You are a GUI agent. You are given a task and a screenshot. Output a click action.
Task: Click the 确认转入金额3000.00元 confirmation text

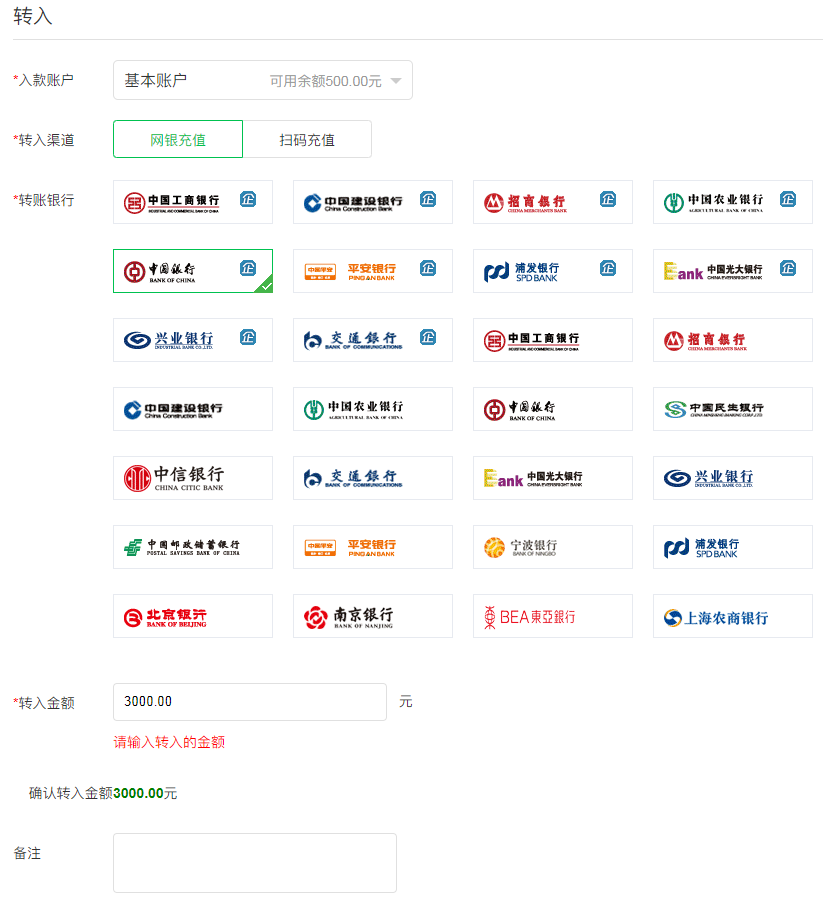point(103,794)
